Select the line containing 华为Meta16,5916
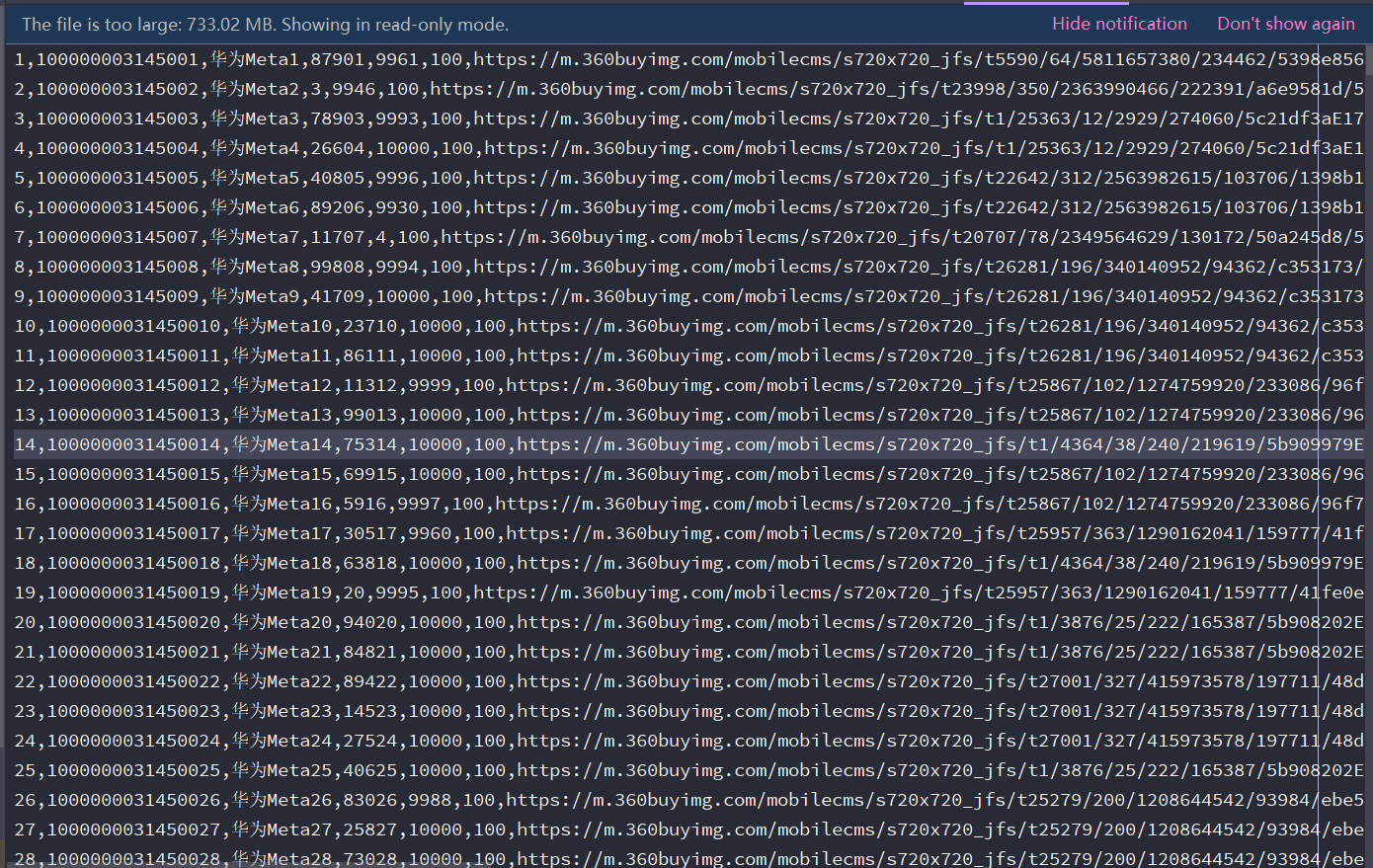This screenshot has width=1373, height=868. (688, 504)
